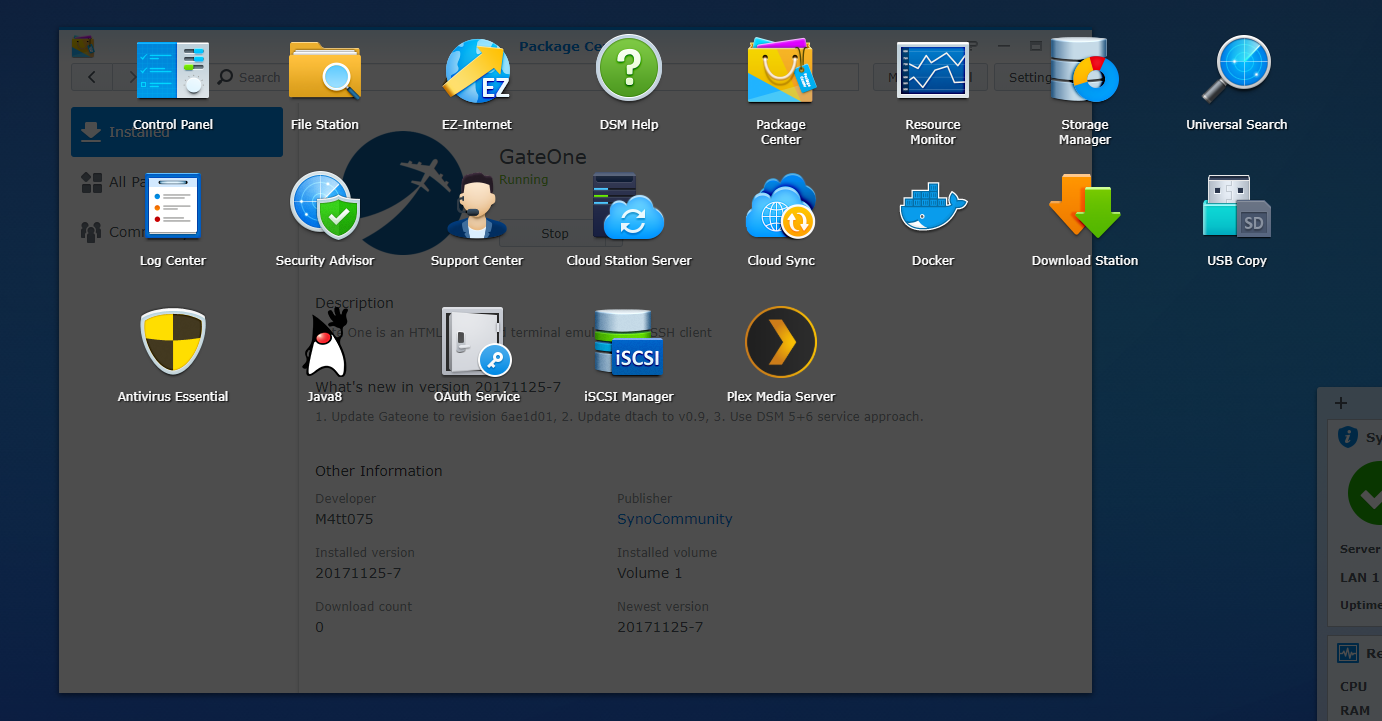Open OAuth Service

[477, 342]
